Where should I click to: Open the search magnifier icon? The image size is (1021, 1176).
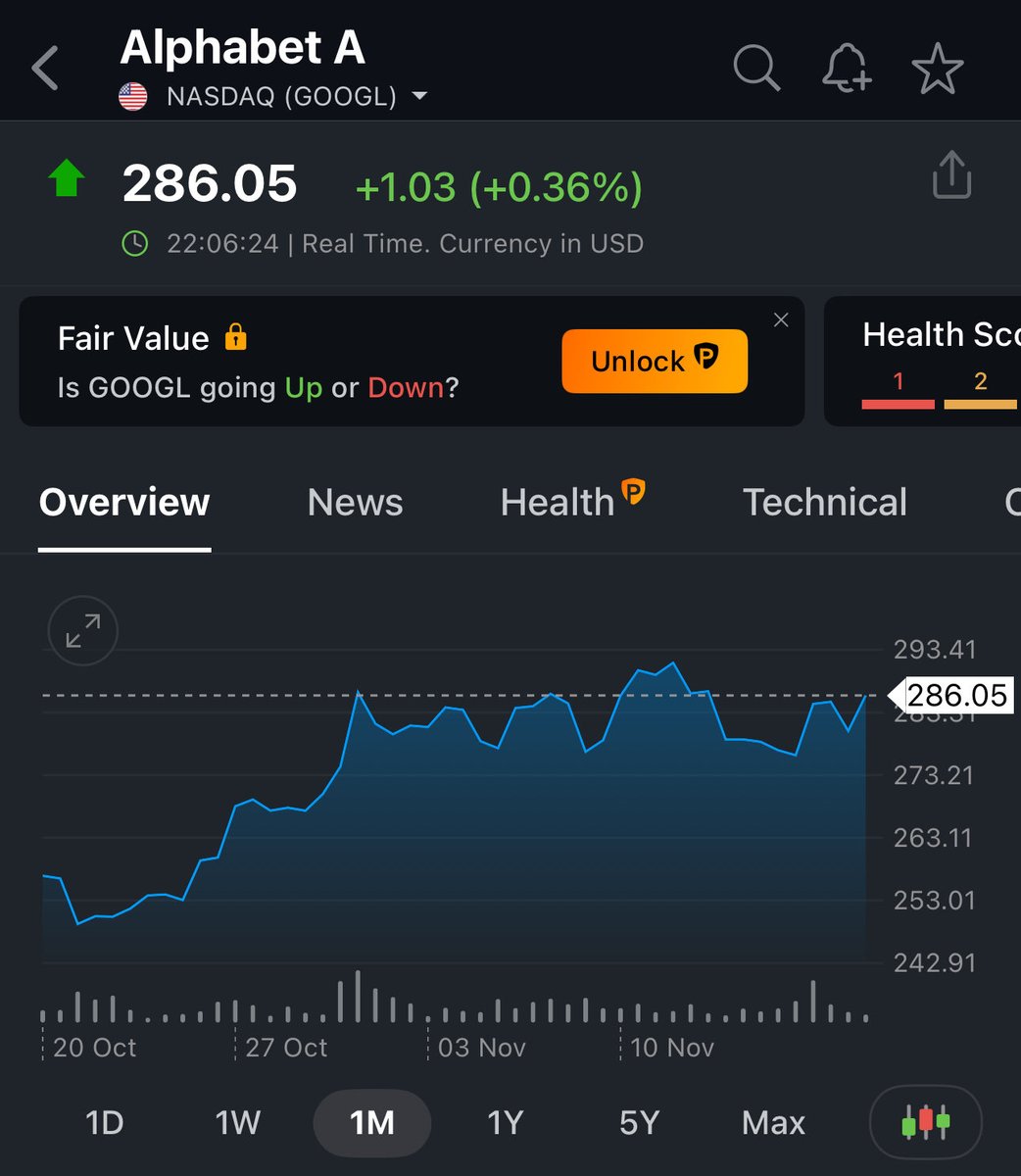pyautogui.click(x=755, y=68)
